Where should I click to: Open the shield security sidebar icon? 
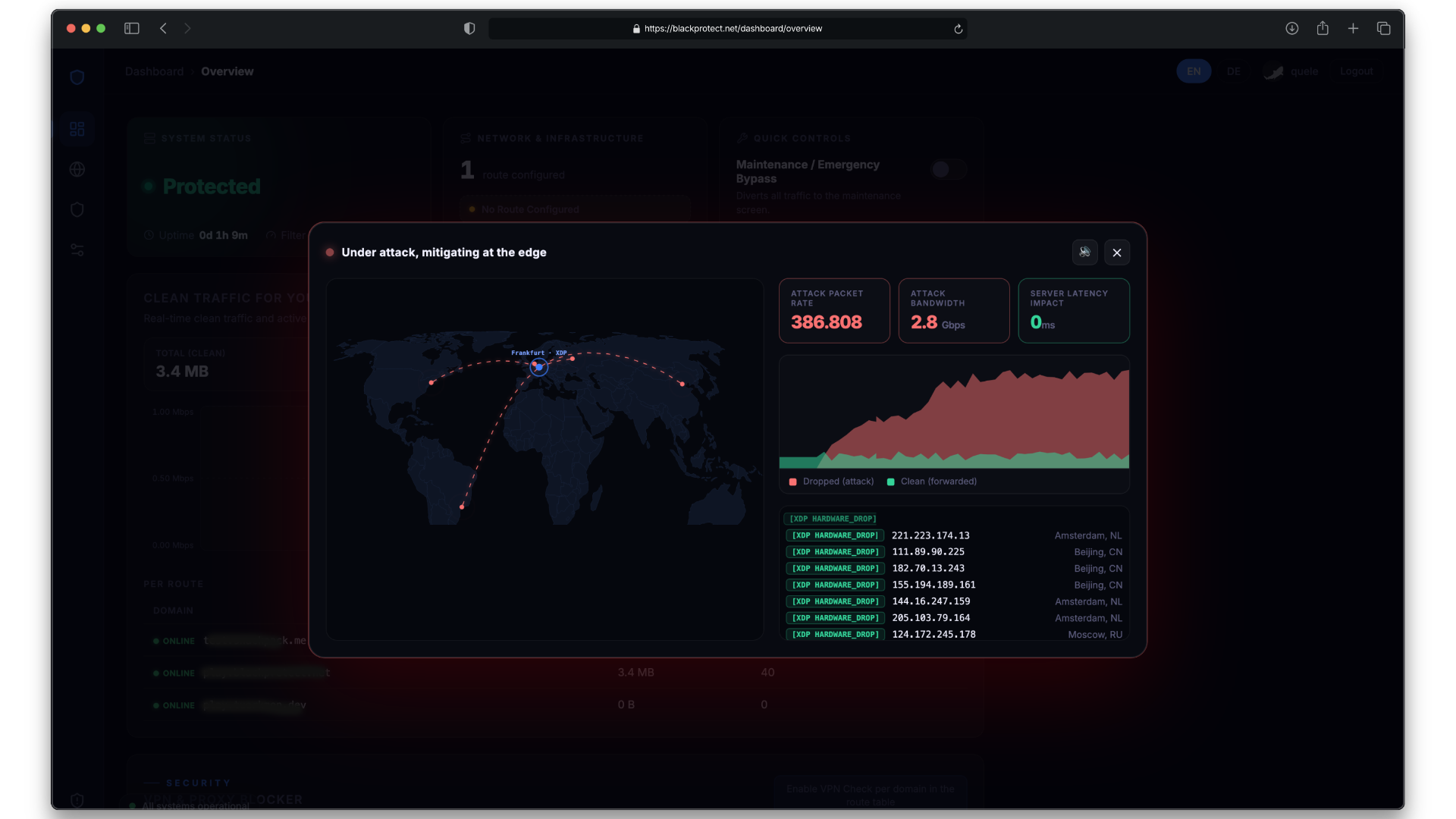point(77,209)
